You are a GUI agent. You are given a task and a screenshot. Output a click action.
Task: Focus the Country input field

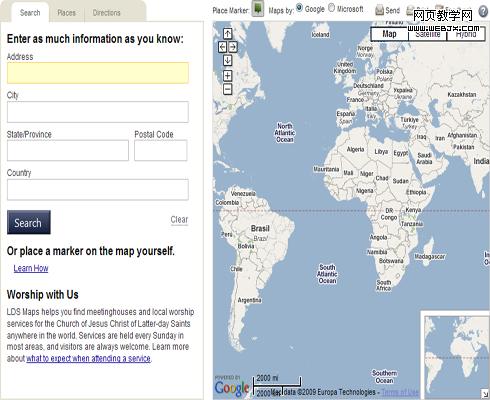click(98, 190)
